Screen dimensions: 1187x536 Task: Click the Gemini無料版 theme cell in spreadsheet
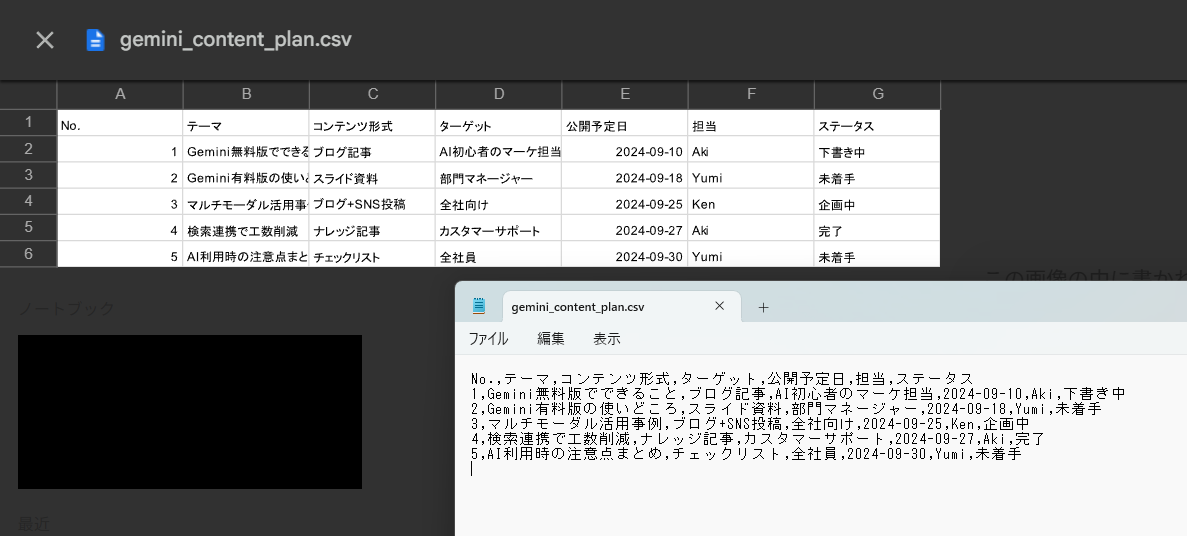pyautogui.click(x=246, y=150)
